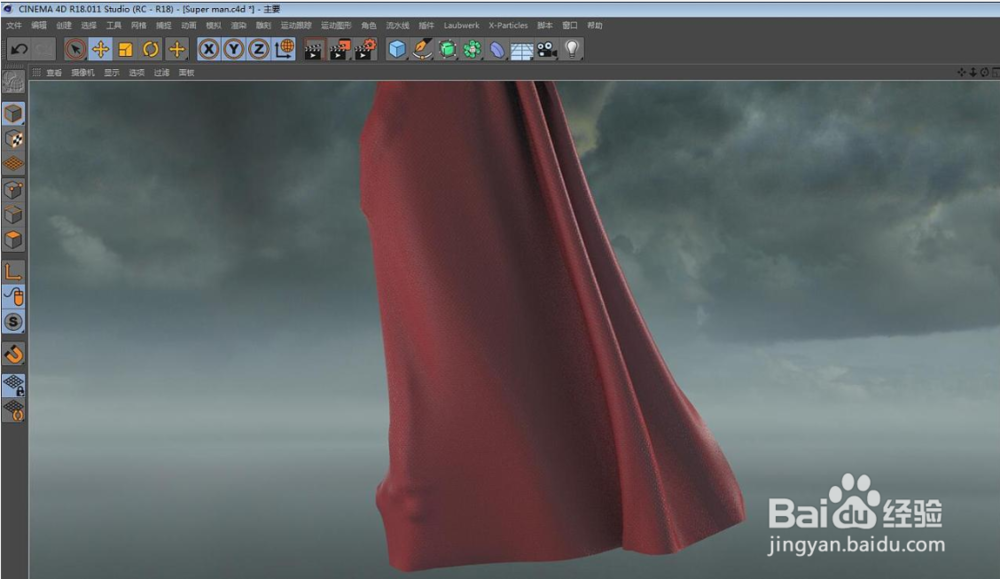Toggle Tweak mode mouse icon

point(13,297)
